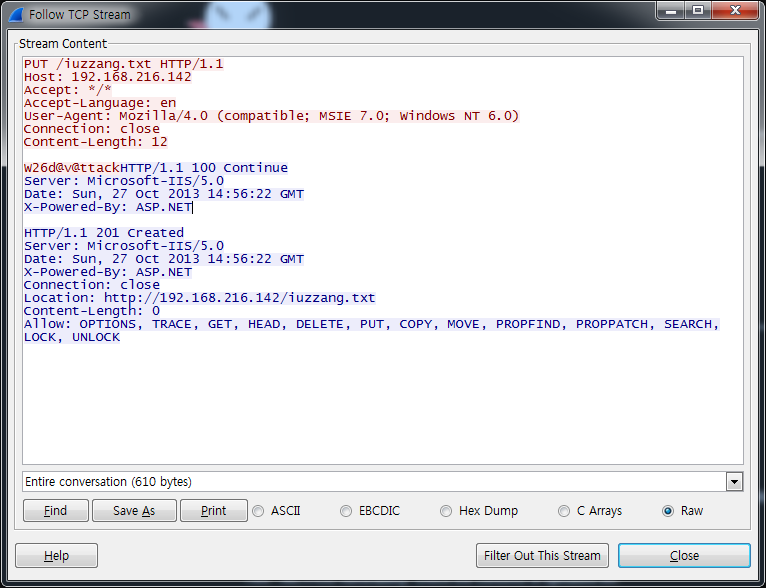This screenshot has width=766, height=588.
Task: Click Filter Out This Stream
Action: (542, 556)
